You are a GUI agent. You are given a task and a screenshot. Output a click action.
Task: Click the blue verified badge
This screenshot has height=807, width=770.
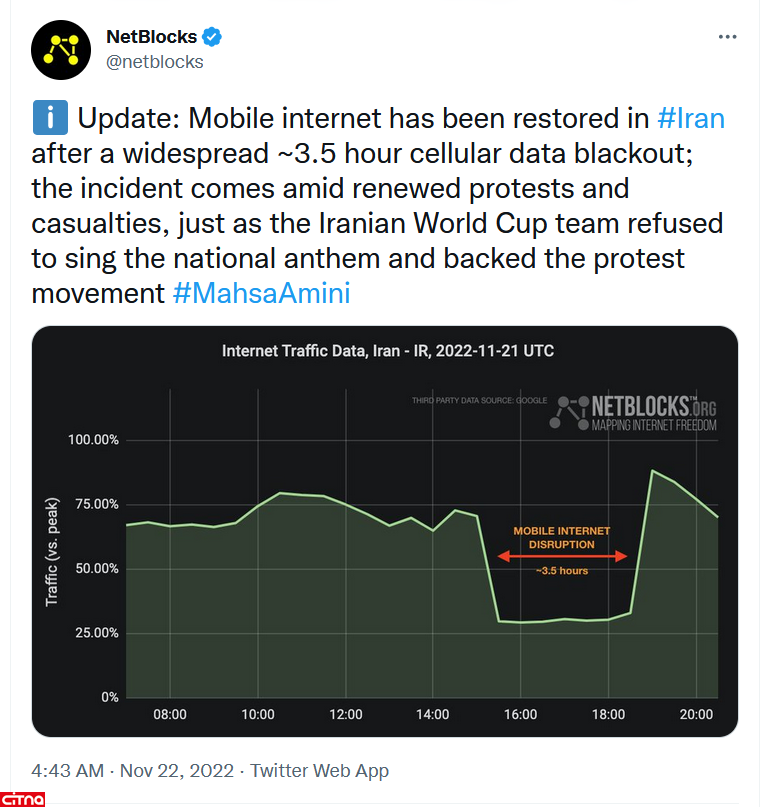212,38
